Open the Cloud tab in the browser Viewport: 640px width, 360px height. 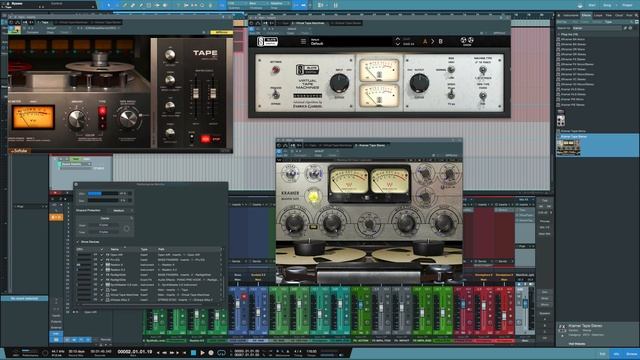[x=619, y=16]
